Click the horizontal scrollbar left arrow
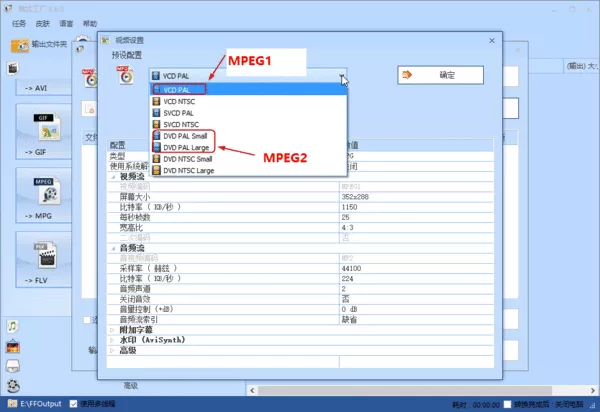 click(252, 391)
